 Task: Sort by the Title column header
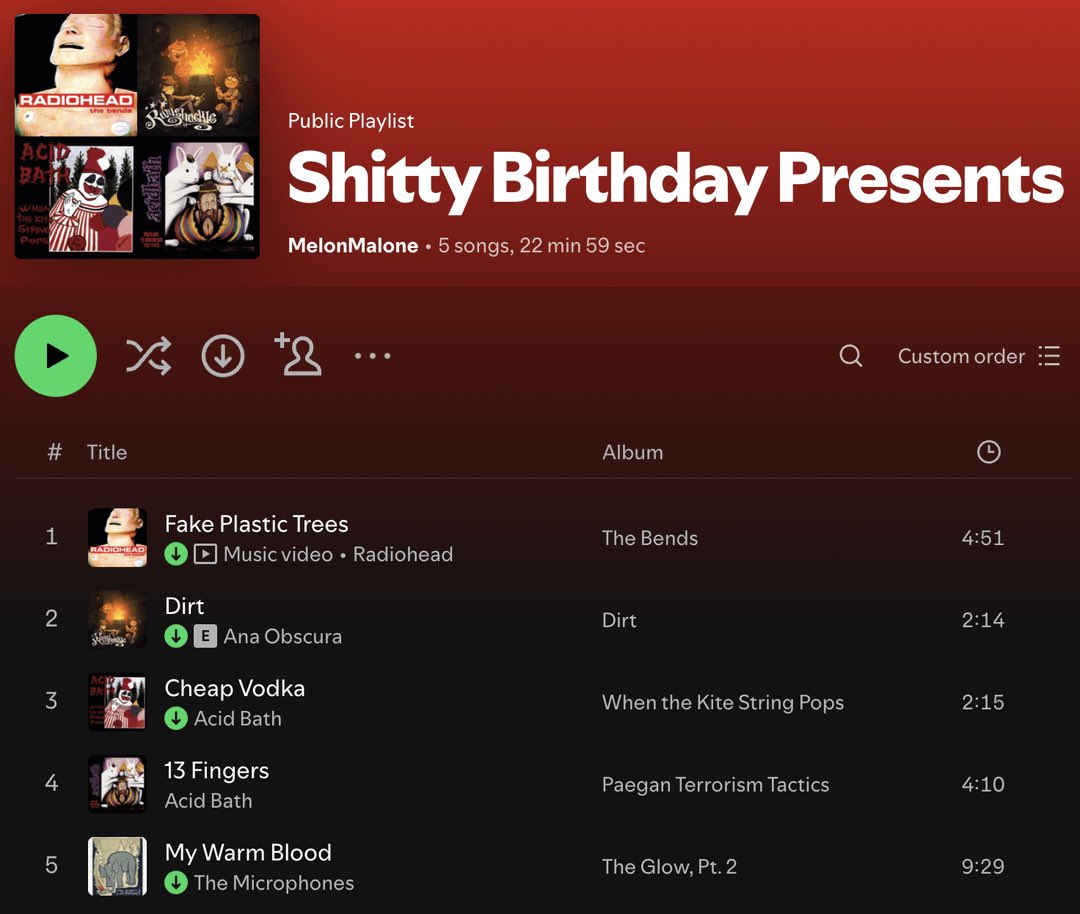pyautogui.click(x=107, y=452)
